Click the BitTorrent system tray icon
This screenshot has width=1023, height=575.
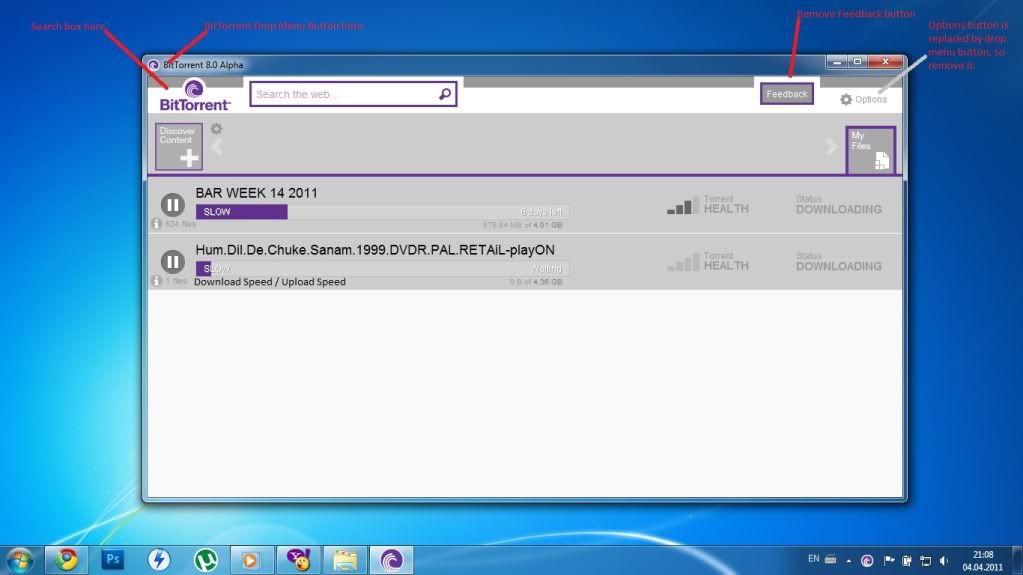867,561
